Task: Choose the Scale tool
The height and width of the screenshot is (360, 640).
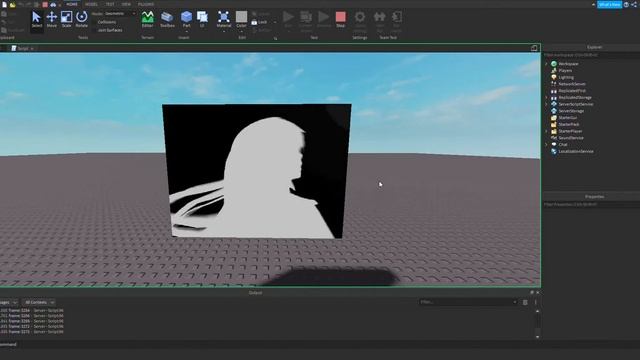Action: point(67,19)
